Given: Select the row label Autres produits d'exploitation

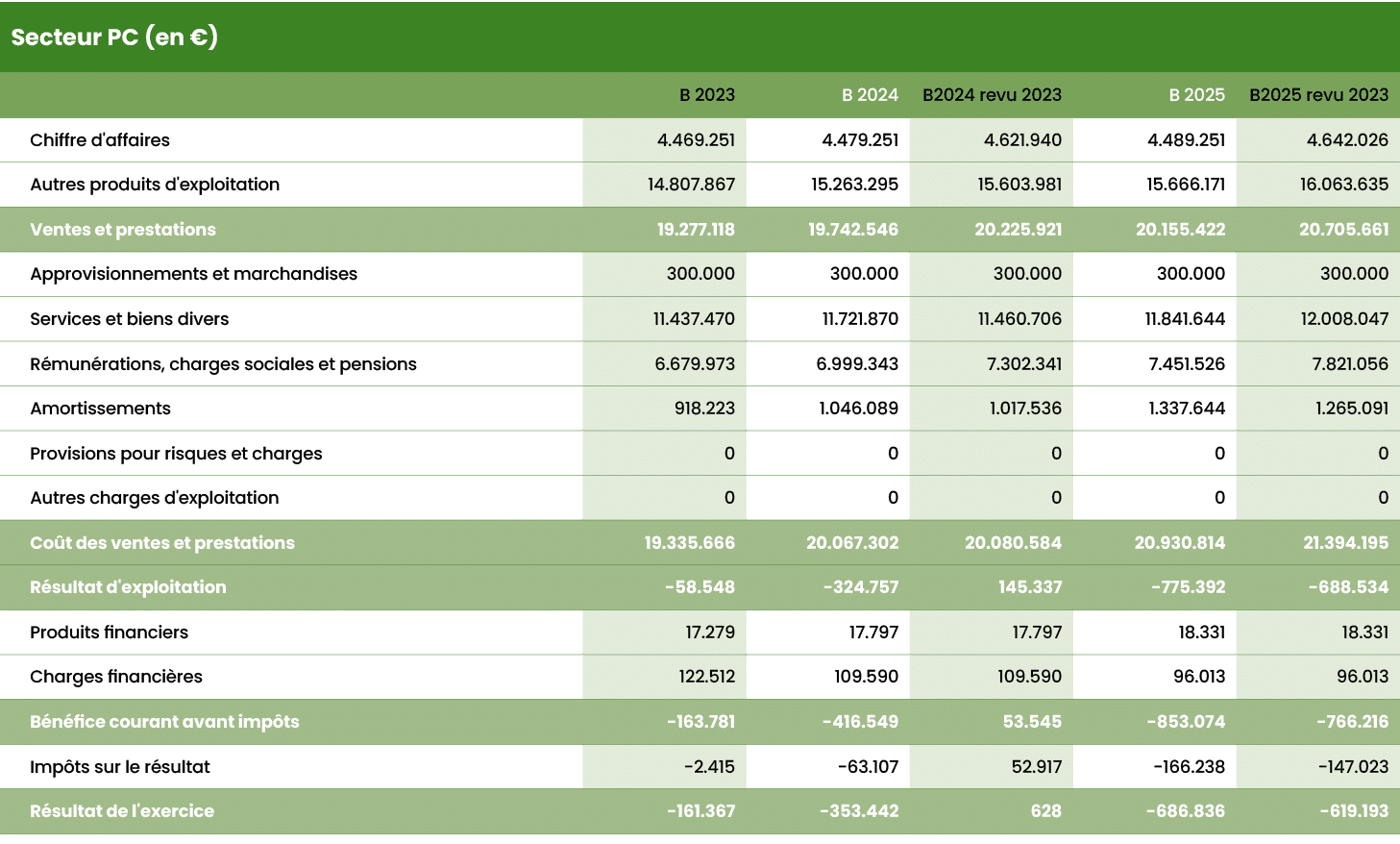Looking at the screenshot, I should click(154, 185).
